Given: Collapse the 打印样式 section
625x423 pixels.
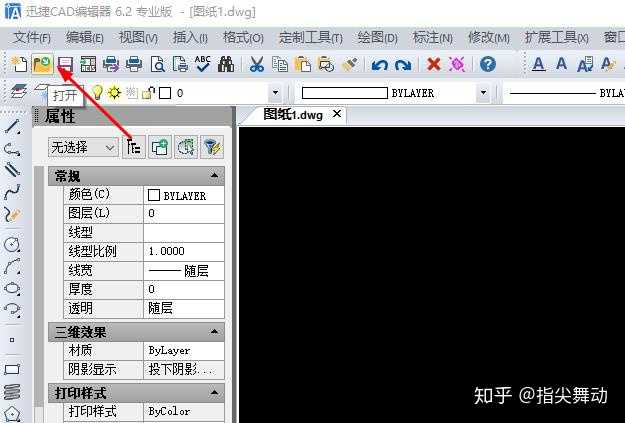Looking at the screenshot, I should [214, 393].
